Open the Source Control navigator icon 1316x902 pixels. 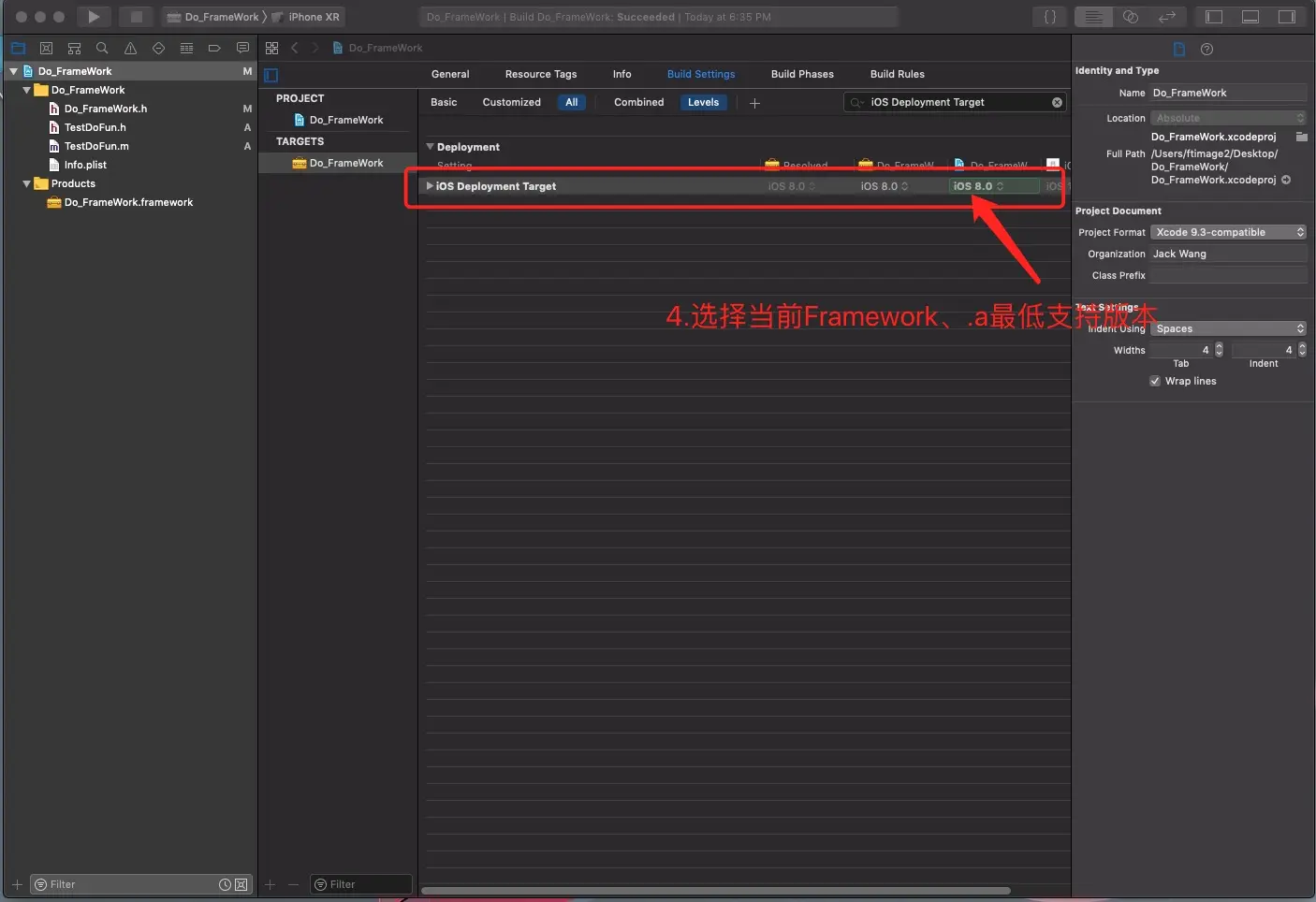(x=46, y=48)
